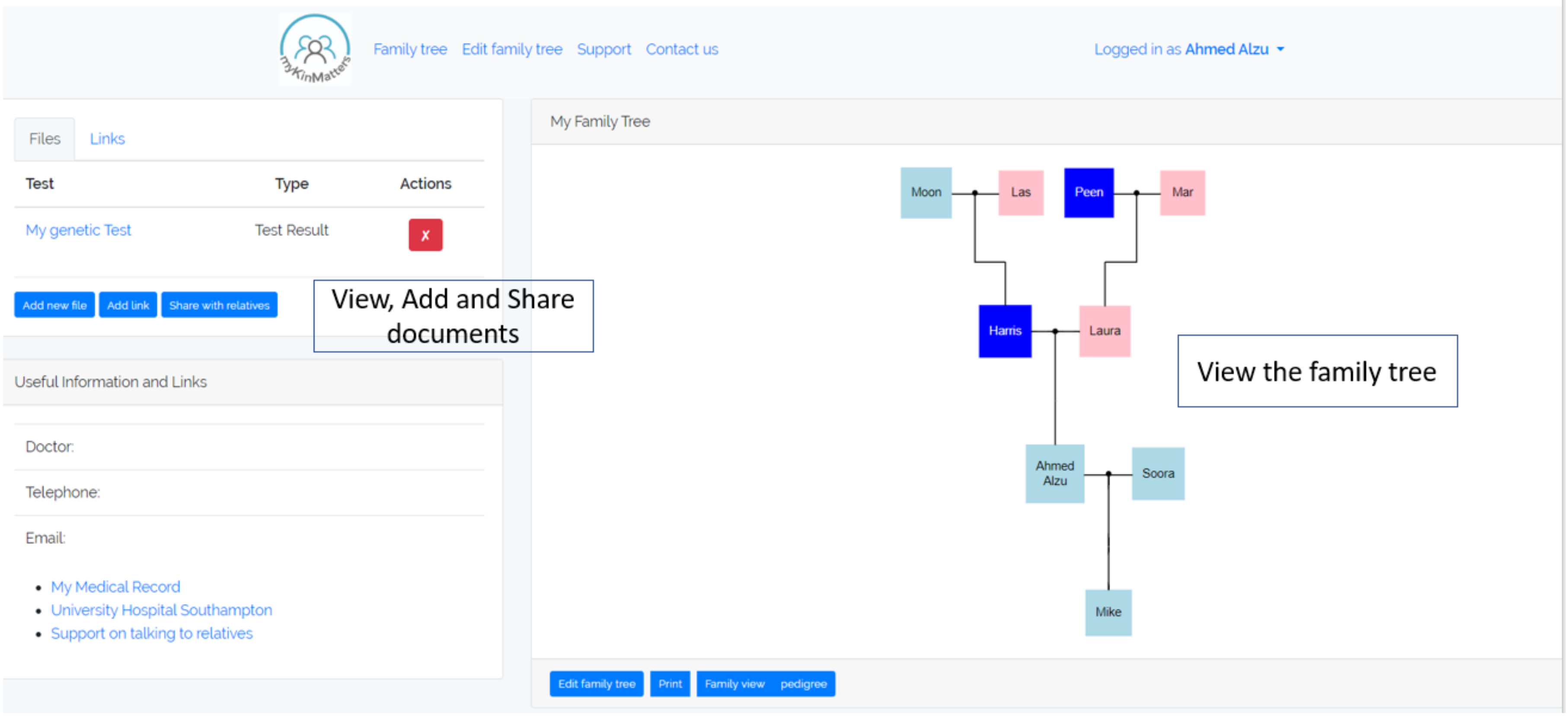Select the Soora node in tree
This screenshot has width=1568, height=716.
click(x=1158, y=473)
